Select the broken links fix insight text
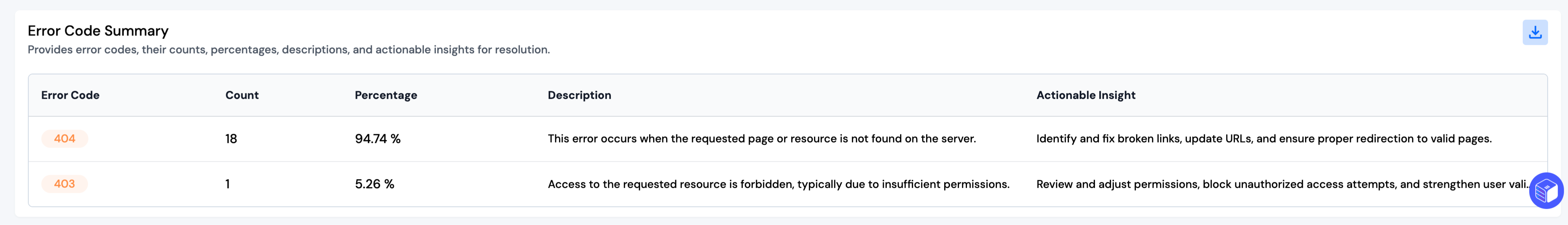This screenshot has height=225, width=1568. [x=1264, y=139]
